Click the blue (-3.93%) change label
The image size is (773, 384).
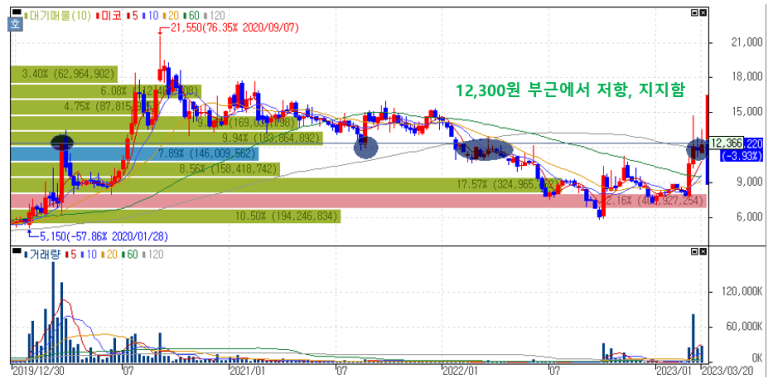click(741, 156)
